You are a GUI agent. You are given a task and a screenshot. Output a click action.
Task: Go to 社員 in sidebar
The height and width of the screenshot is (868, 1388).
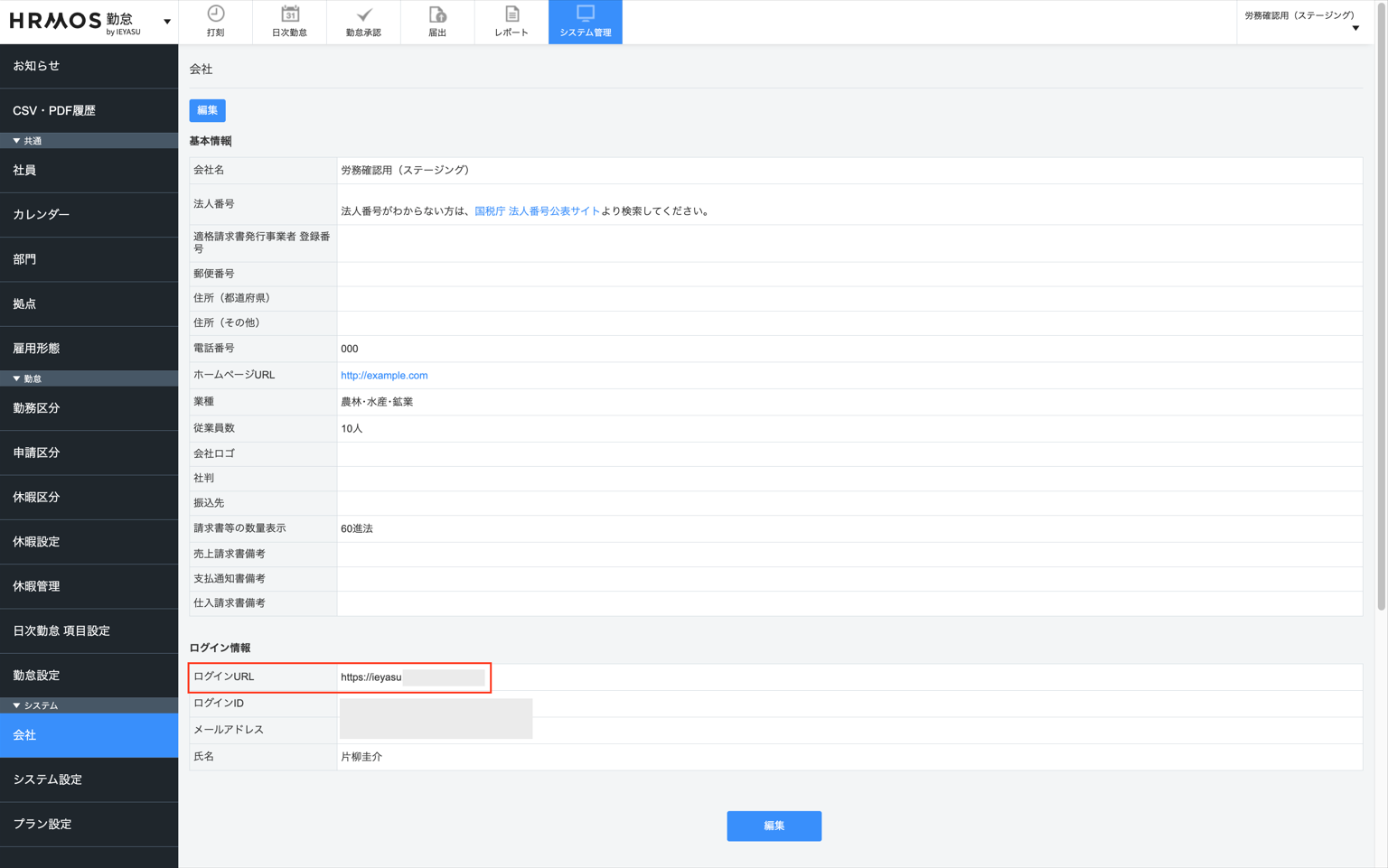coord(89,171)
